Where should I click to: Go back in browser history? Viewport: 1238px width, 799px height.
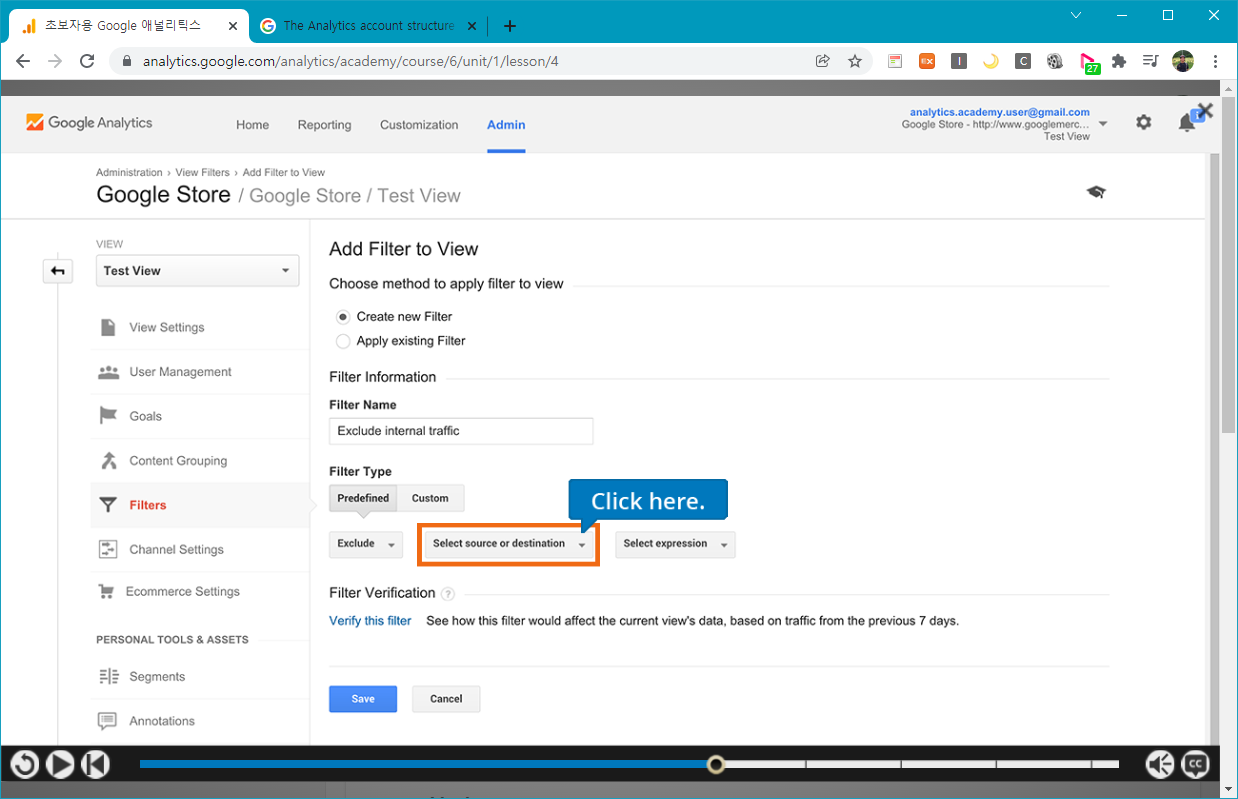coord(23,61)
